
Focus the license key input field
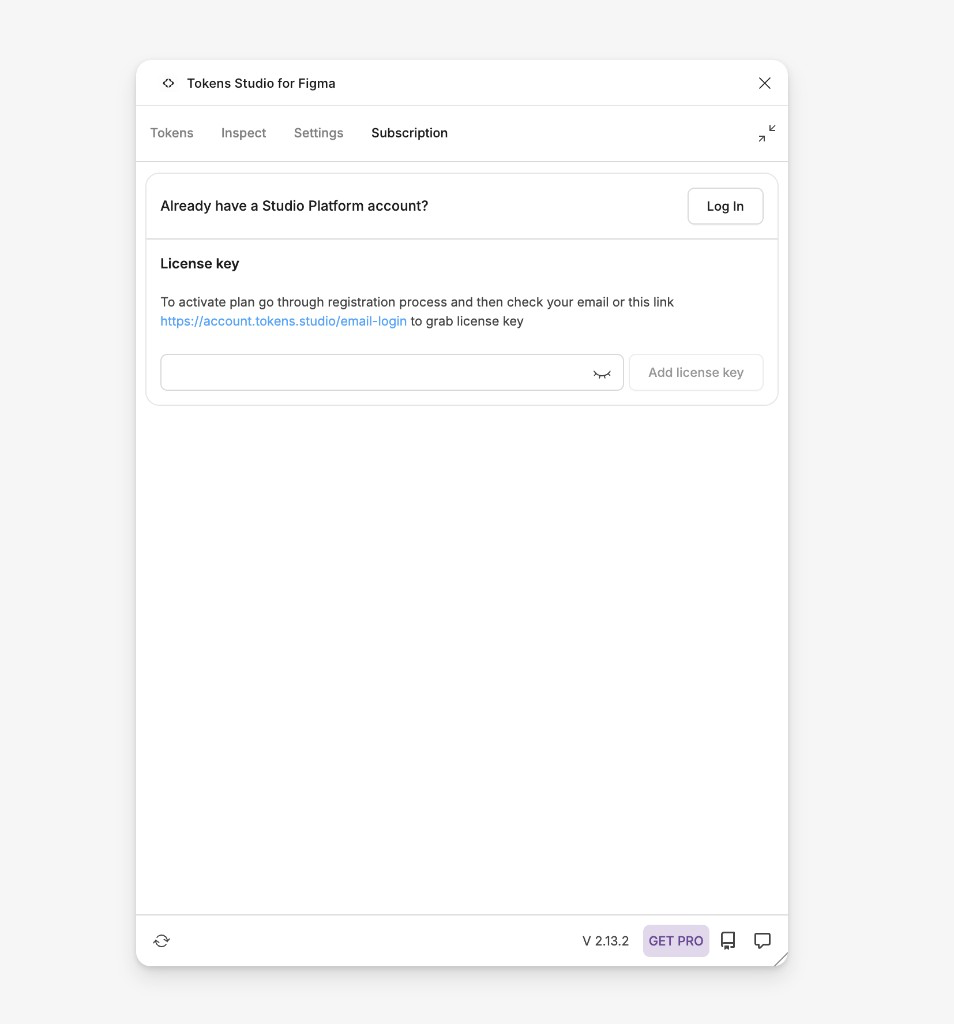coord(392,372)
